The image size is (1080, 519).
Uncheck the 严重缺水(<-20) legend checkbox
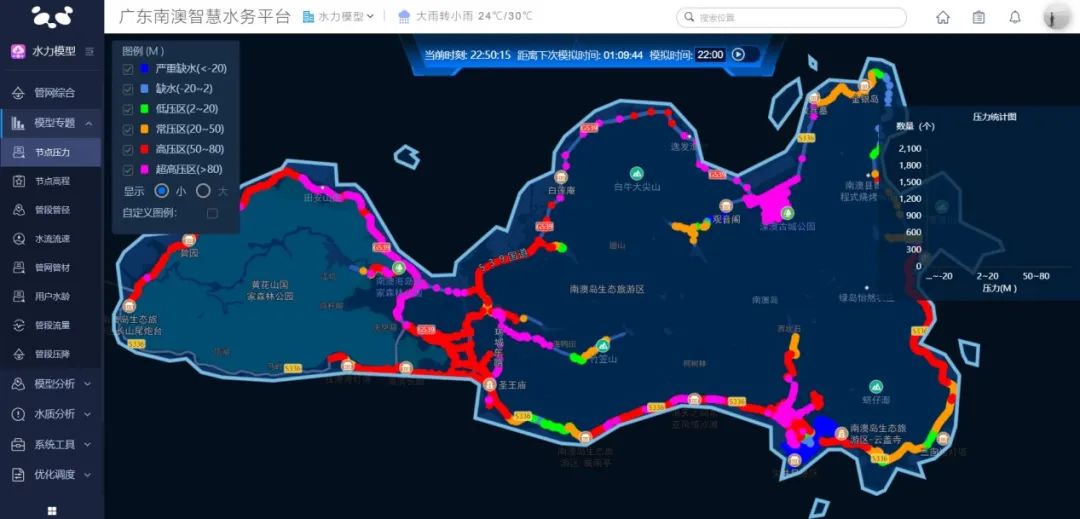coord(127,69)
